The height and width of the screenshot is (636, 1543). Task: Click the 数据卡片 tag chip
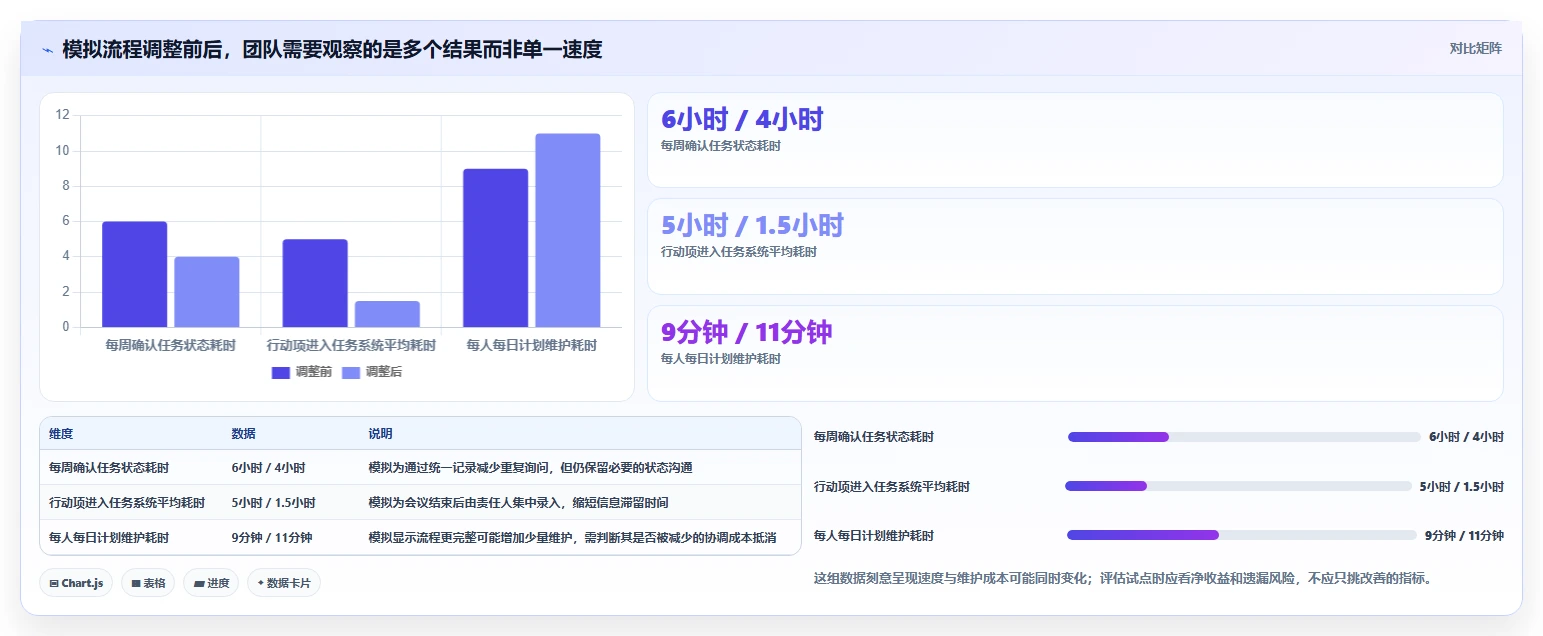tap(284, 583)
